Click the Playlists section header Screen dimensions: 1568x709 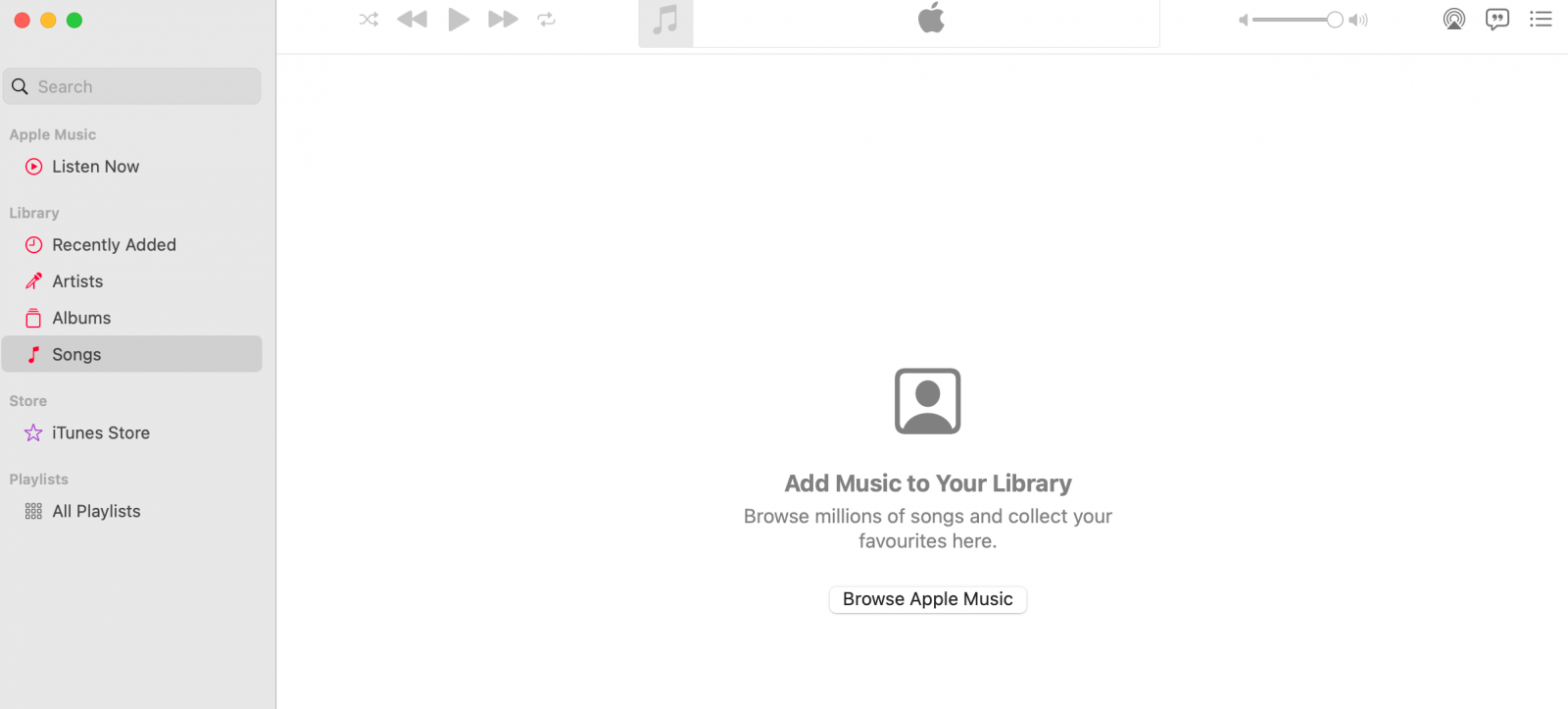[39, 480]
